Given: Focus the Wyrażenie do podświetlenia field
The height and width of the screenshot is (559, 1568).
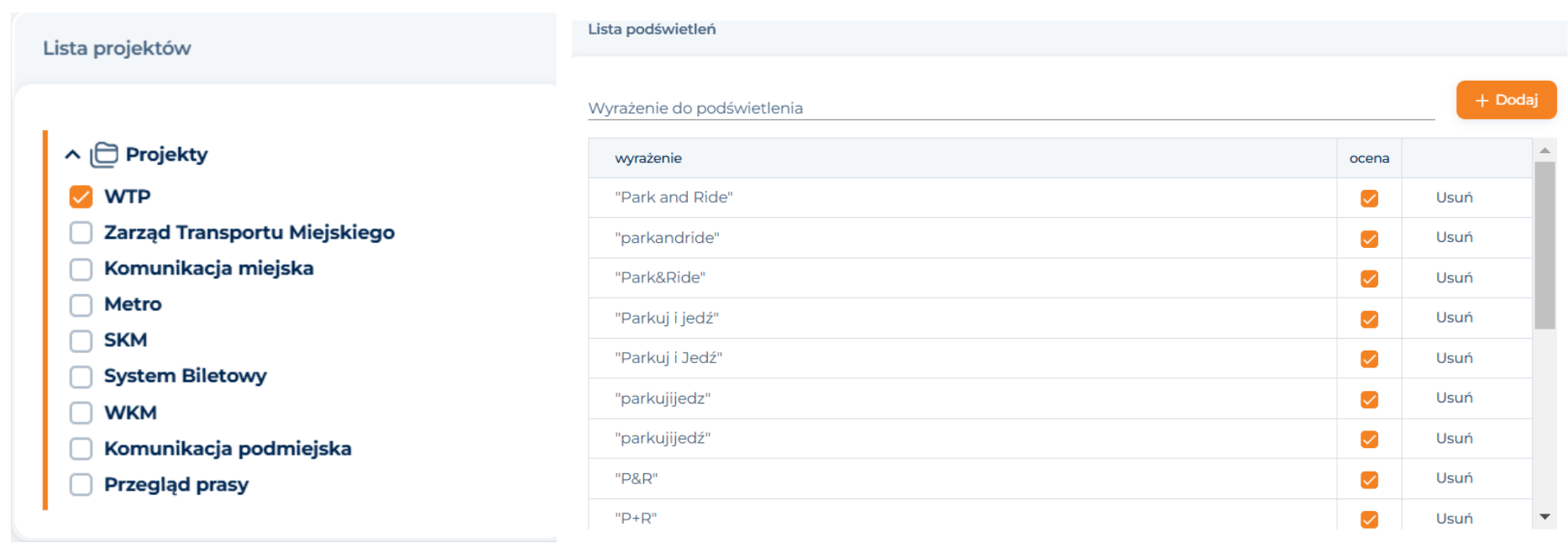Looking at the screenshot, I should click(x=1010, y=108).
